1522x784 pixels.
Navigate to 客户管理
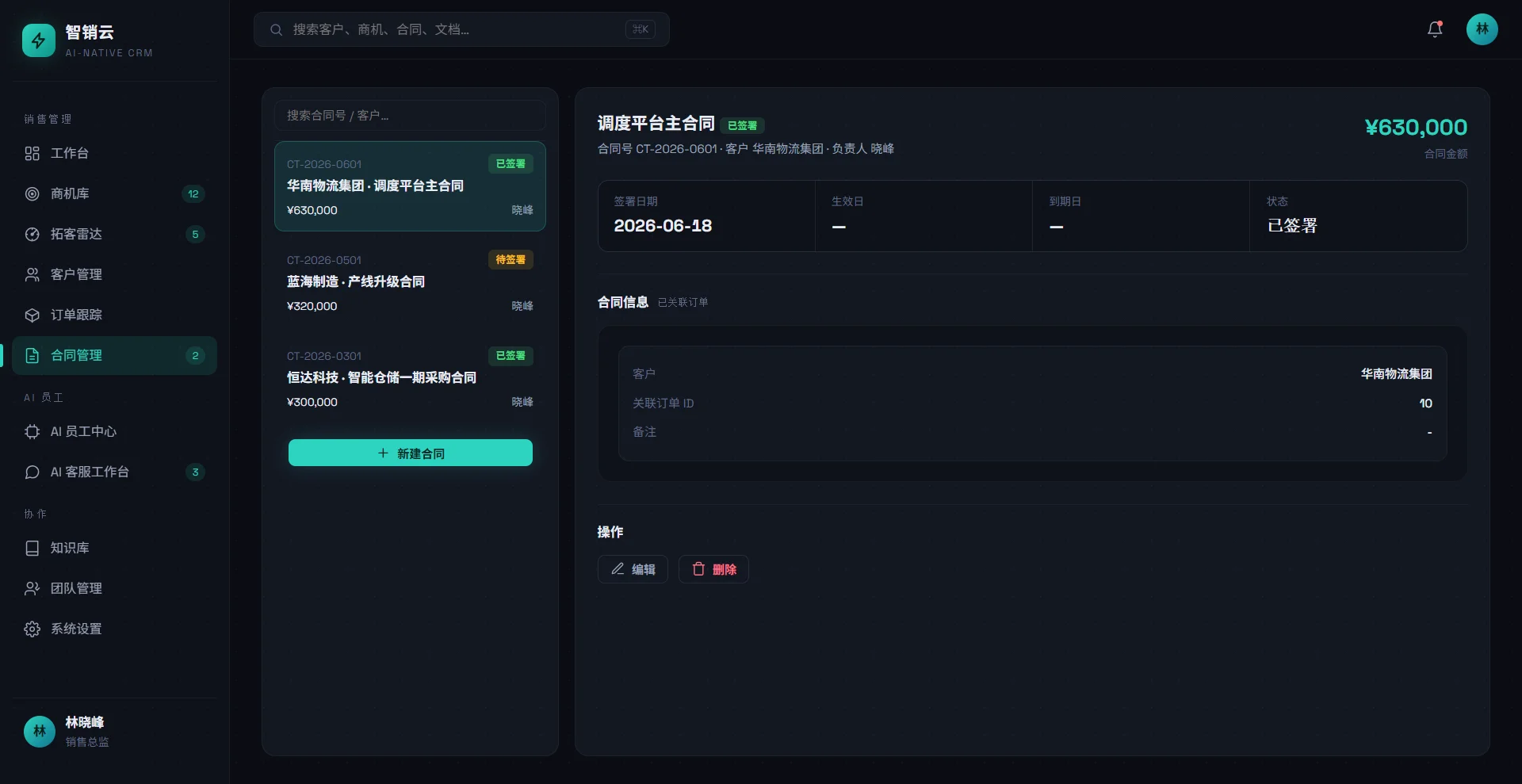click(x=114, y=274)
